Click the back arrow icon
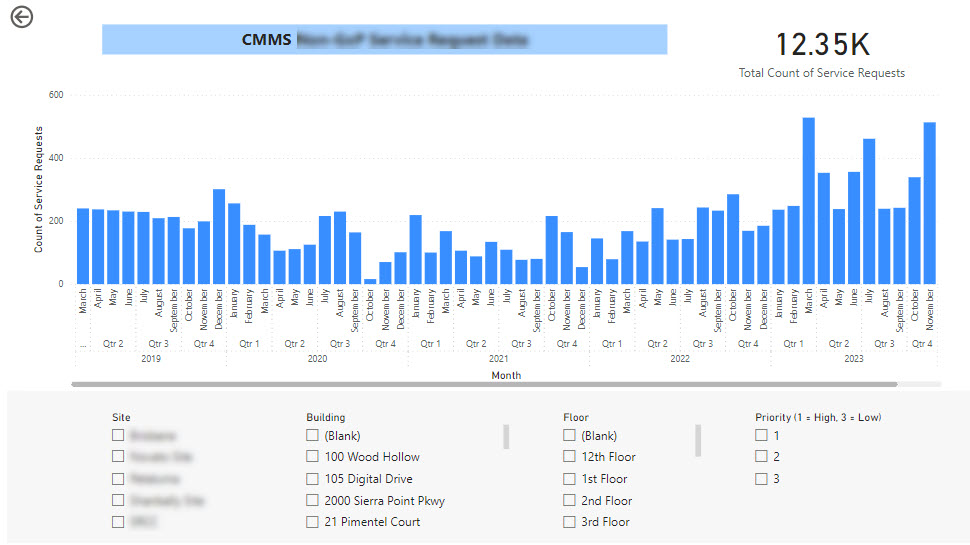 tap(21, 17)
